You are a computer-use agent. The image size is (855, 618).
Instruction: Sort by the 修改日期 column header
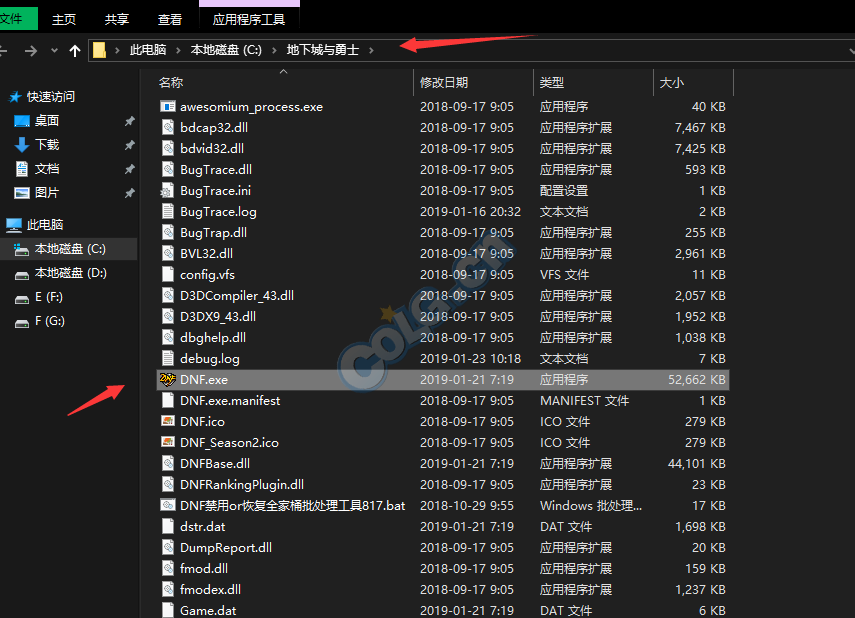[444, 83]
